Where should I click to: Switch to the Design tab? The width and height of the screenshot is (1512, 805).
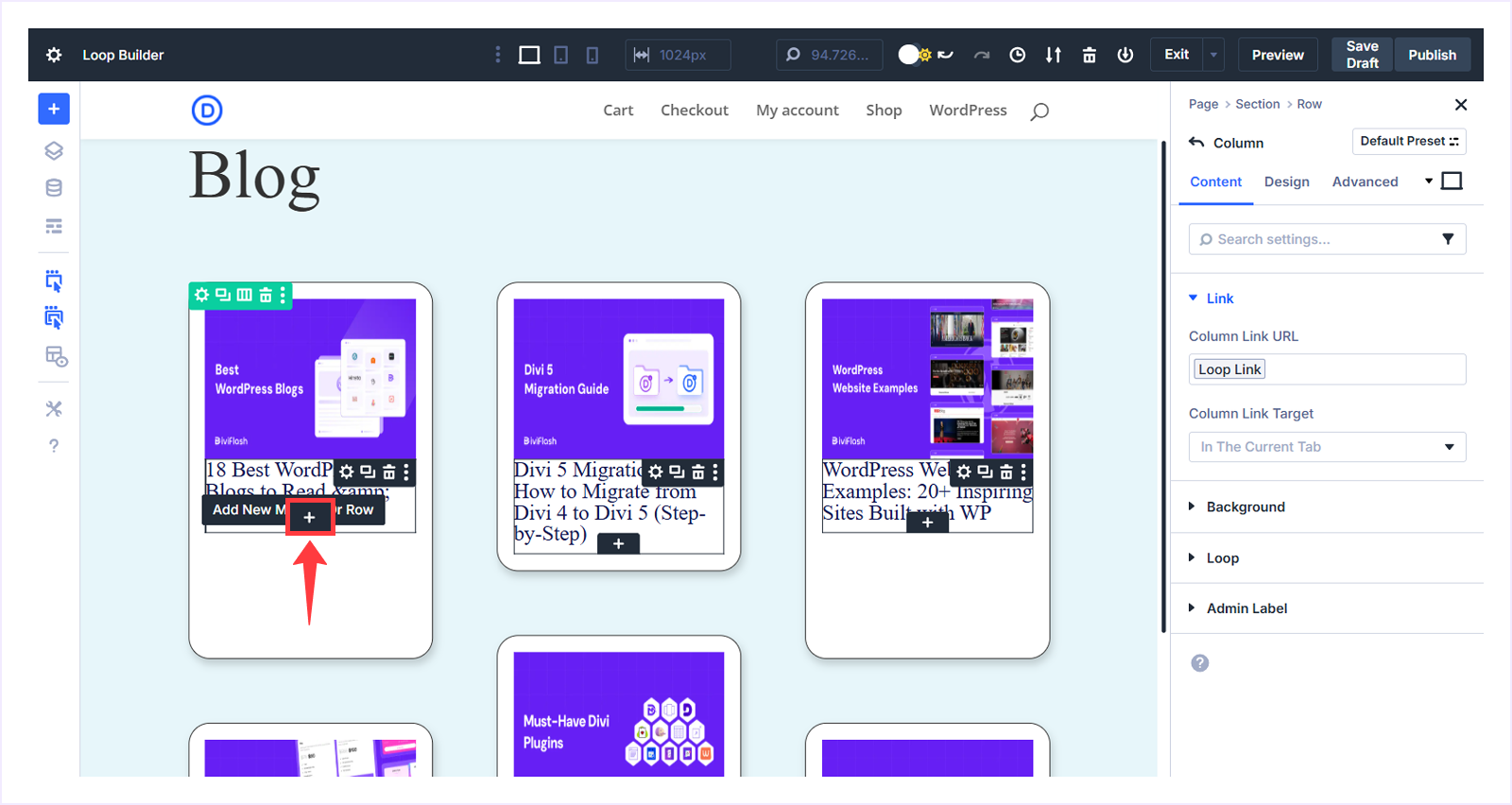click(x=1286, y=181)
